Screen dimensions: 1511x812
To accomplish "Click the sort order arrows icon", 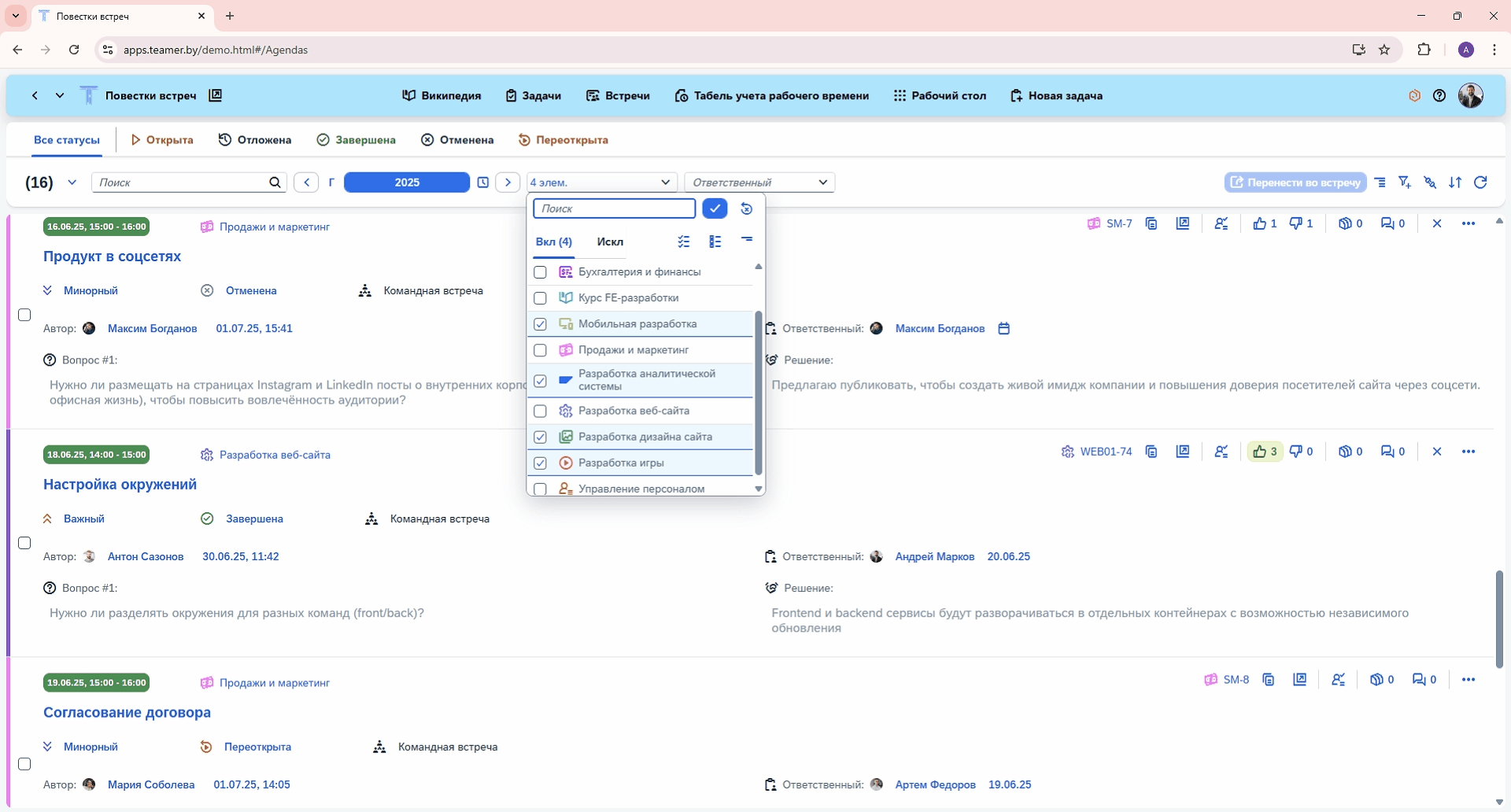I will click(1455, 183).
